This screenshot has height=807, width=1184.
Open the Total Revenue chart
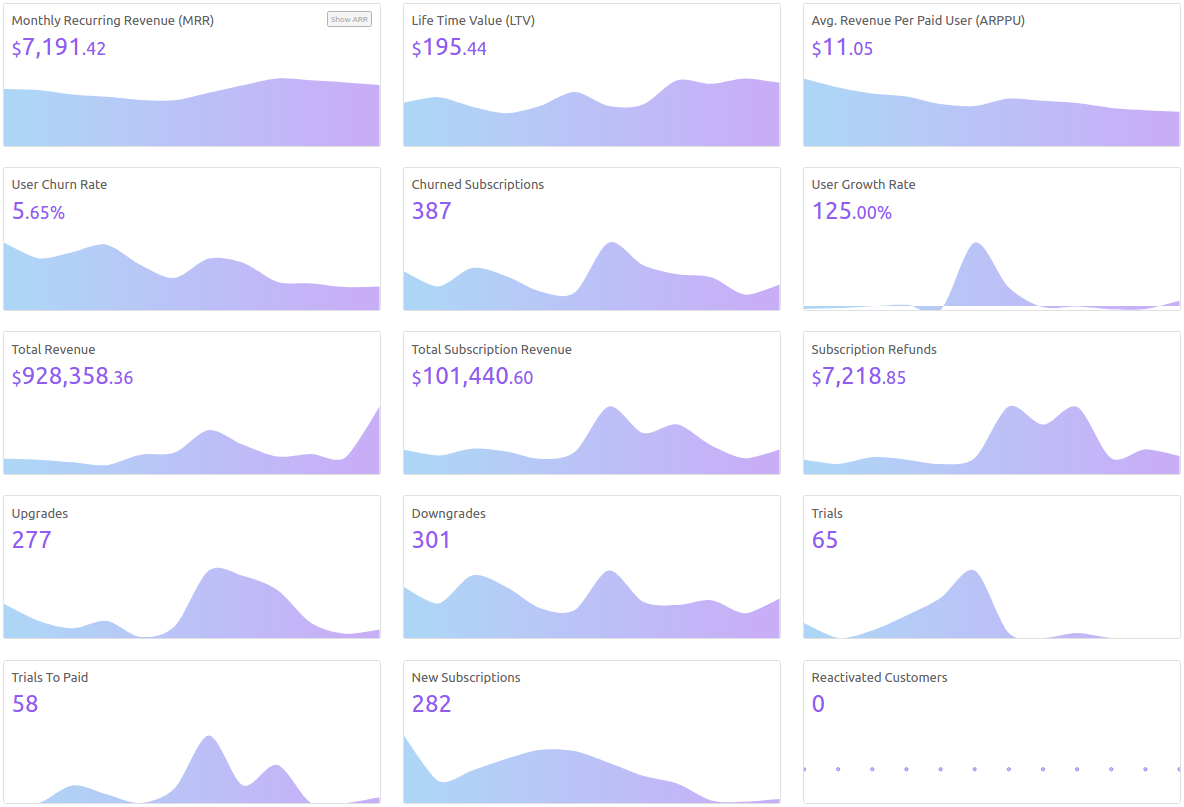[x=192, y=440]
